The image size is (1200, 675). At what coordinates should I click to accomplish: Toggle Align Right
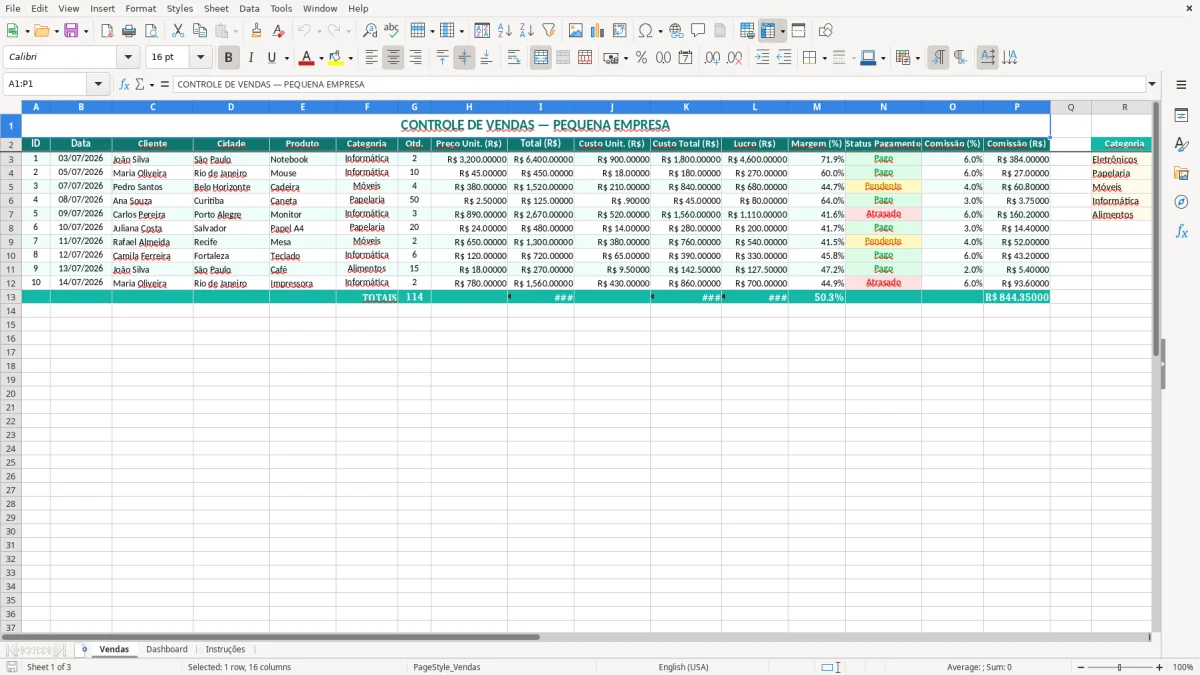415,58
